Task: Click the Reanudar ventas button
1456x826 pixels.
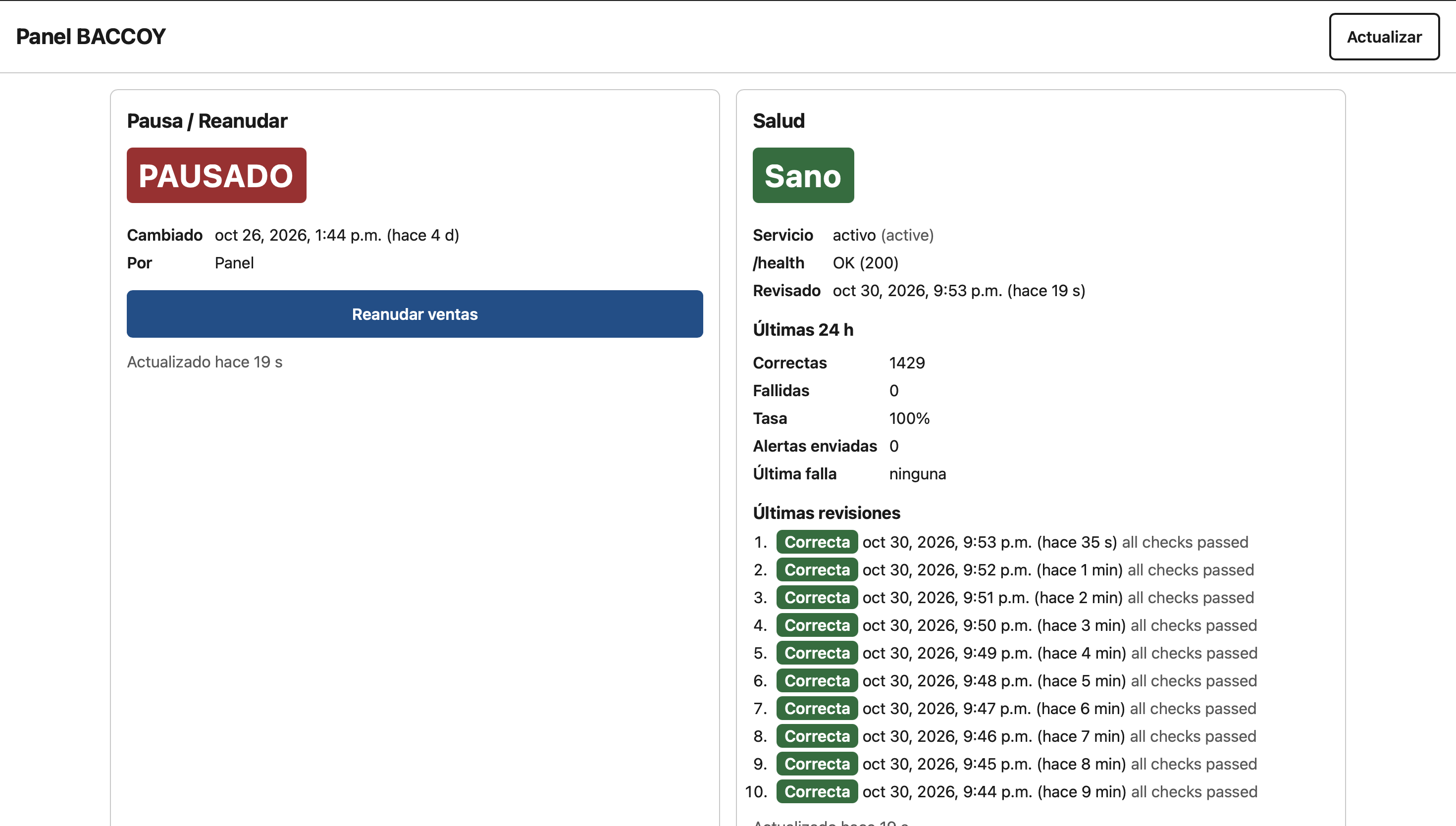Action: (415, 314)
